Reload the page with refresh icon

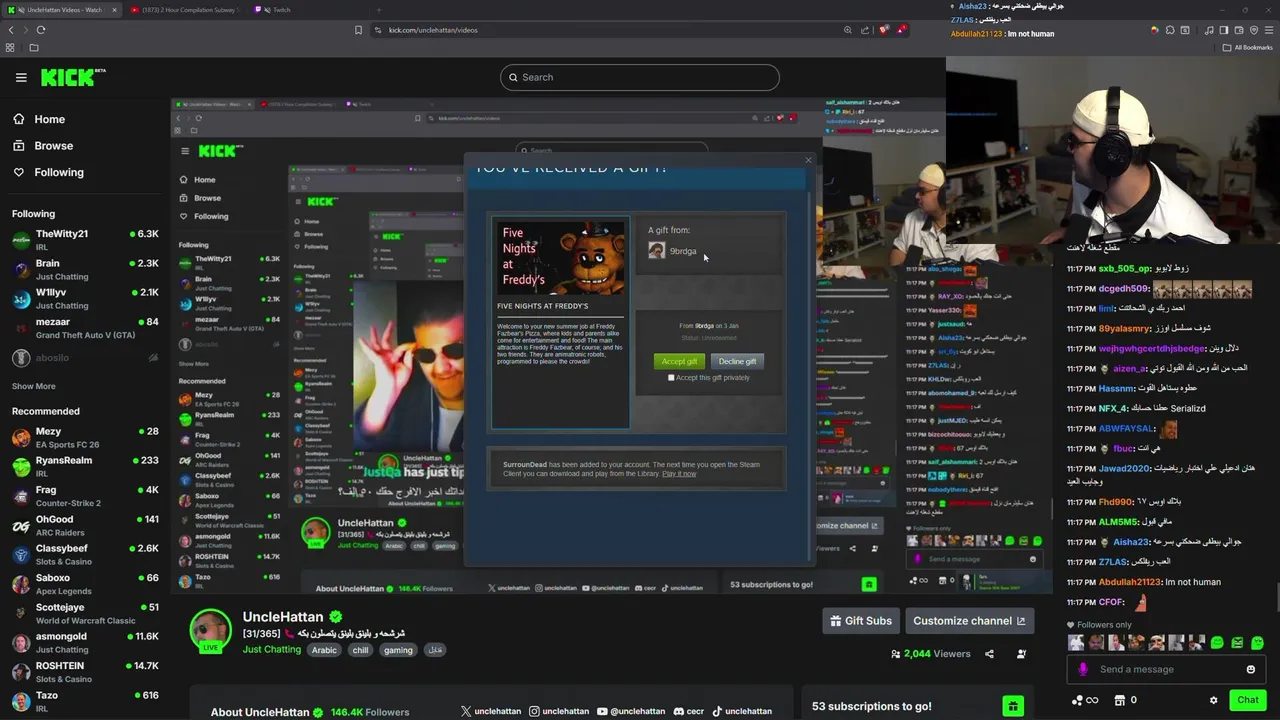click(41, 30)
